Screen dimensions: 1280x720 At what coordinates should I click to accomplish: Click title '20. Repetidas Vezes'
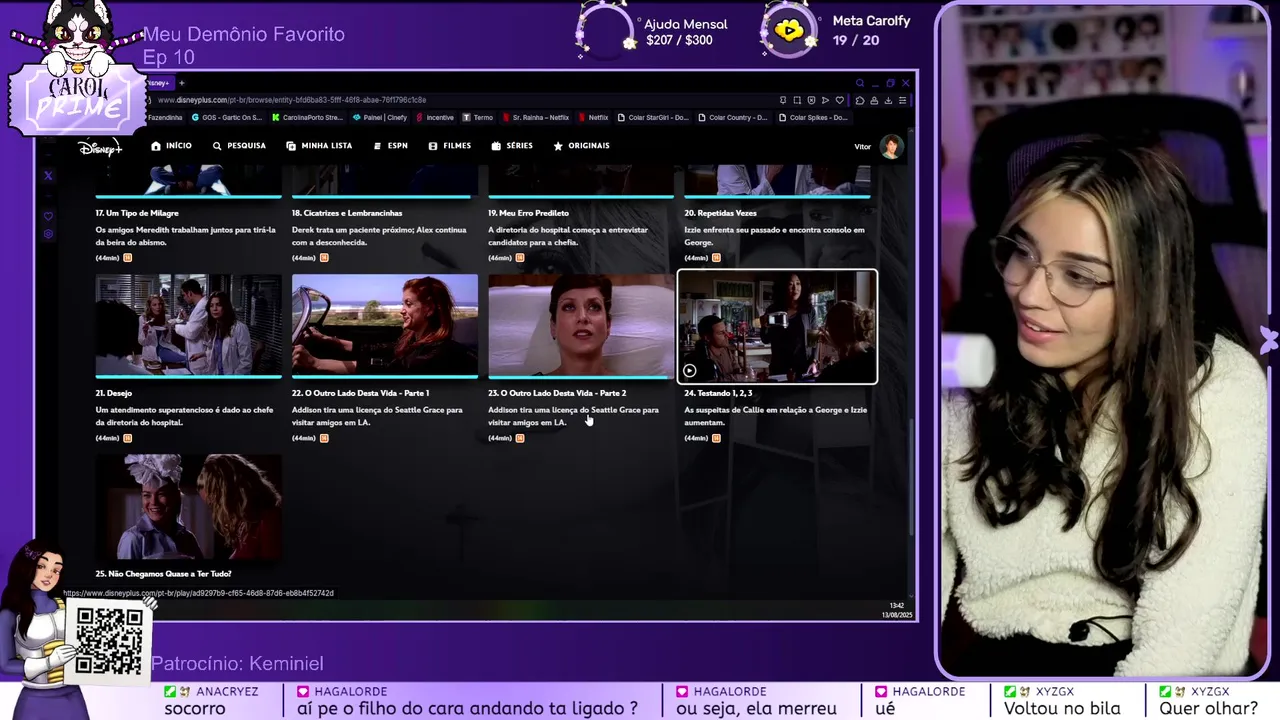tap(720, 213)
